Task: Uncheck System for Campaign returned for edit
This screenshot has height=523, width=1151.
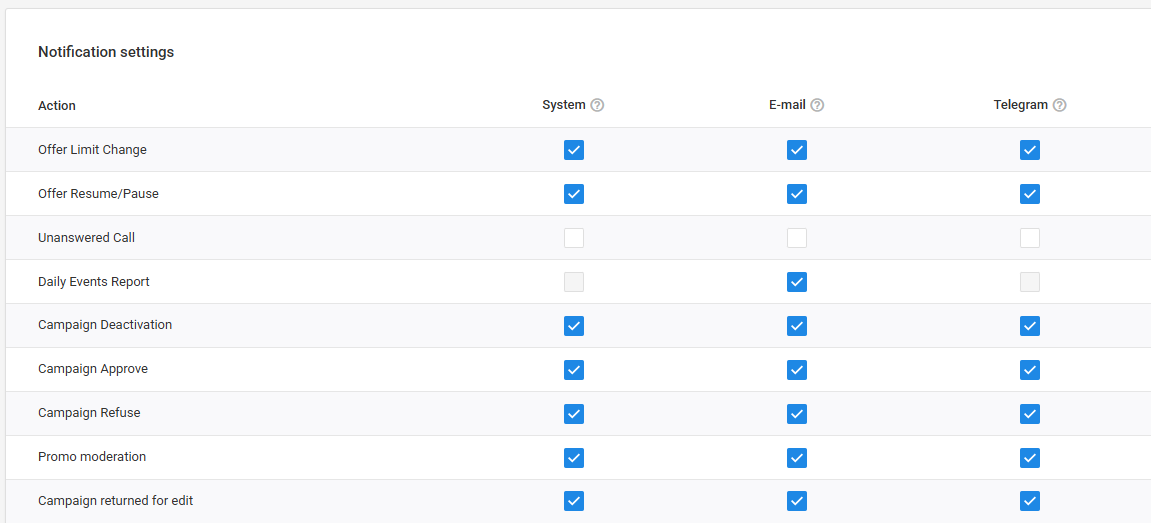Action: (x=574, y=501)
